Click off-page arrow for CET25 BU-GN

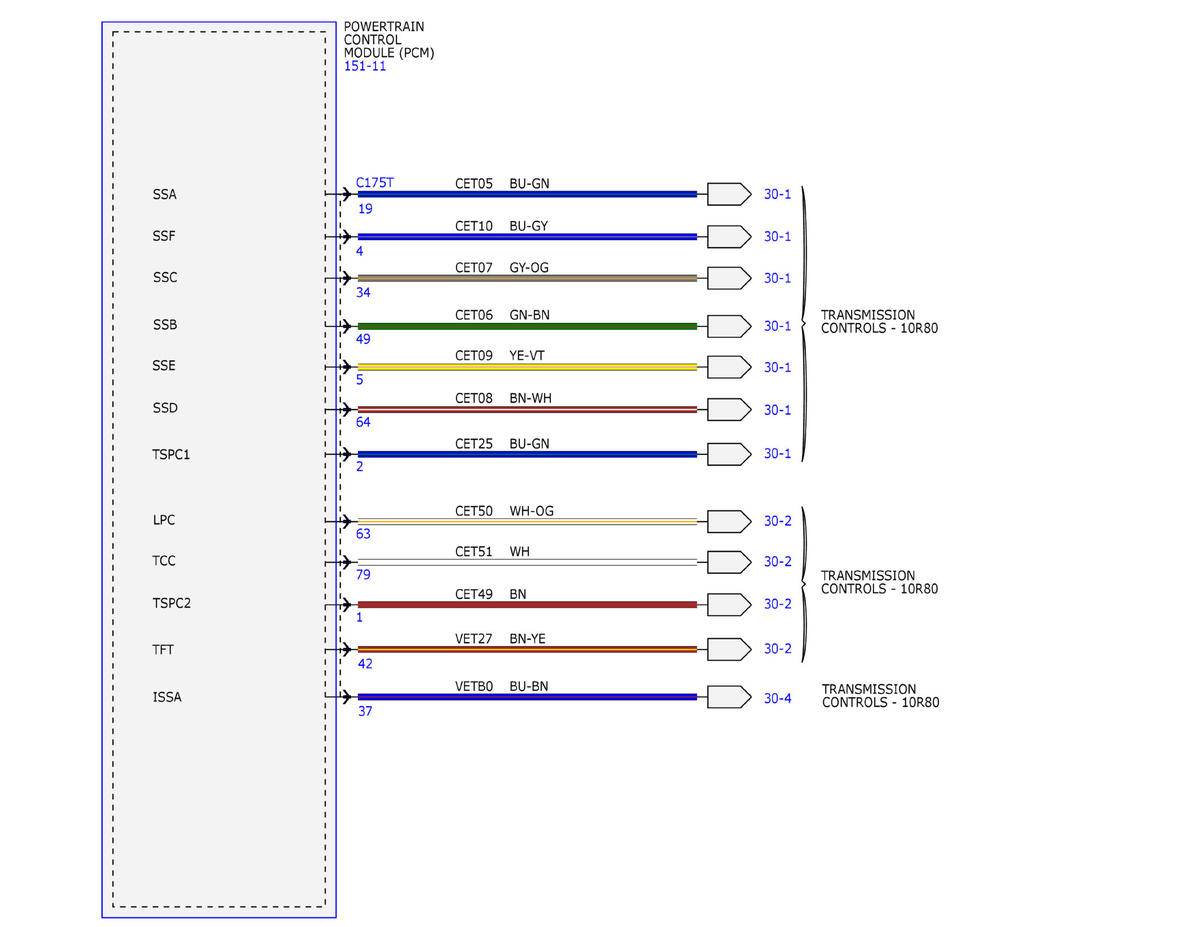(729, 454)
